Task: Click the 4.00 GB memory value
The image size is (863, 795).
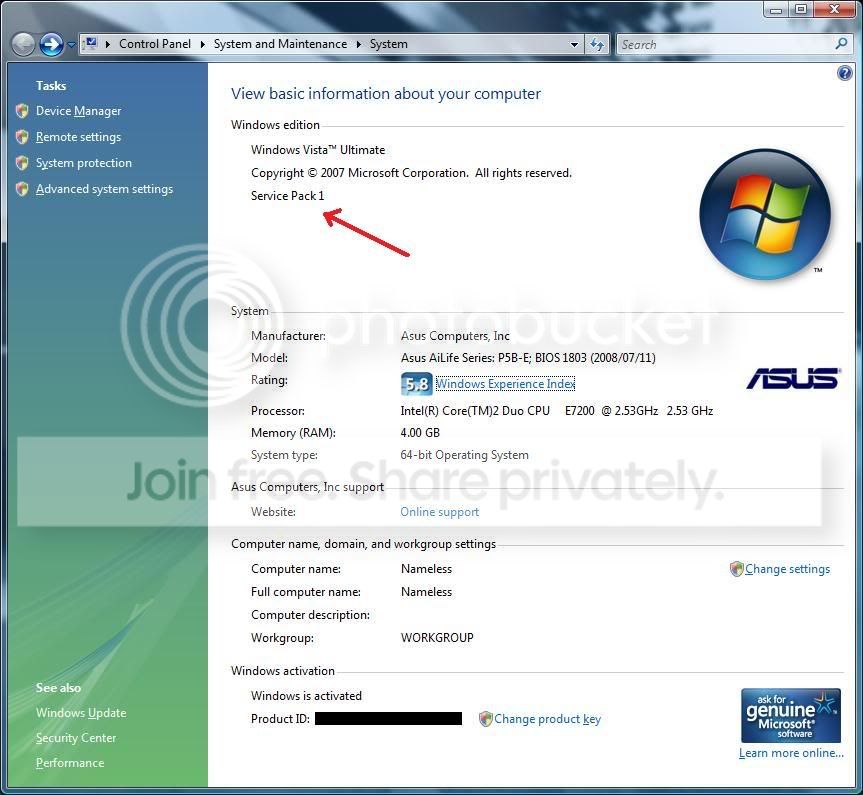Action: click(x=420, y=433)
